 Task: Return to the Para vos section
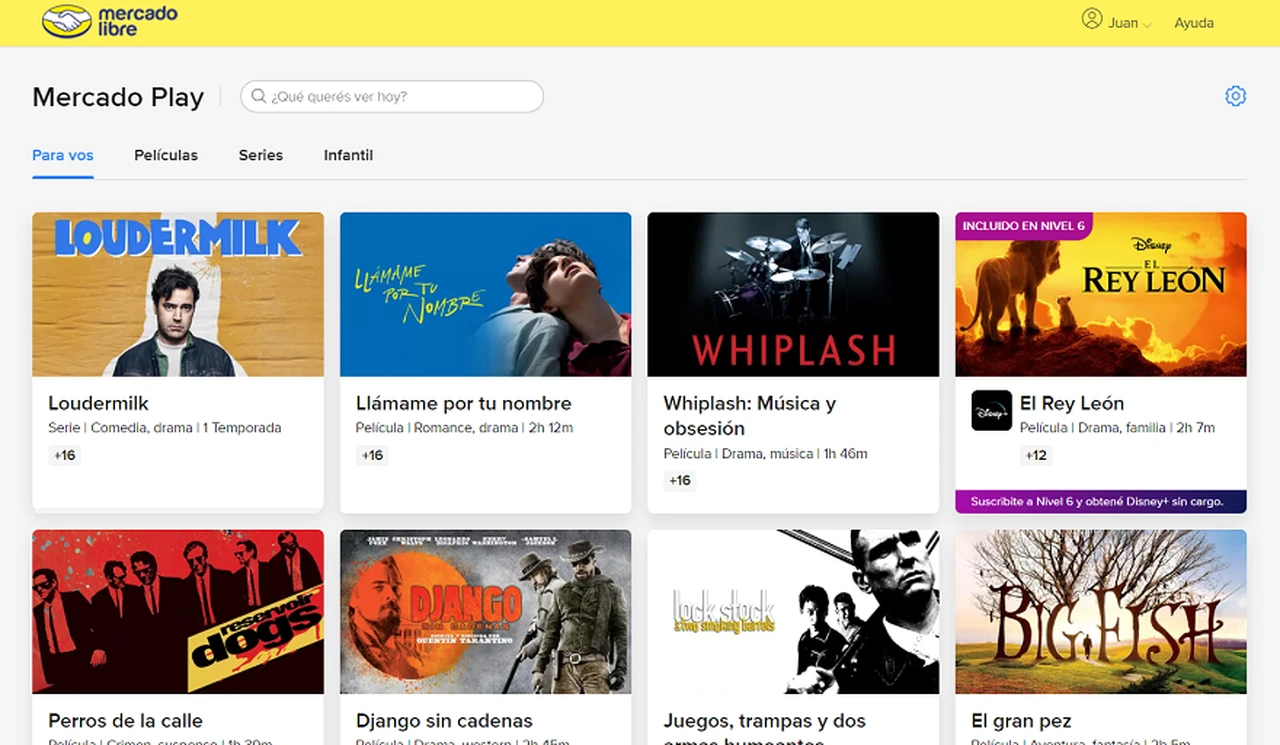(x=62, y=155)
